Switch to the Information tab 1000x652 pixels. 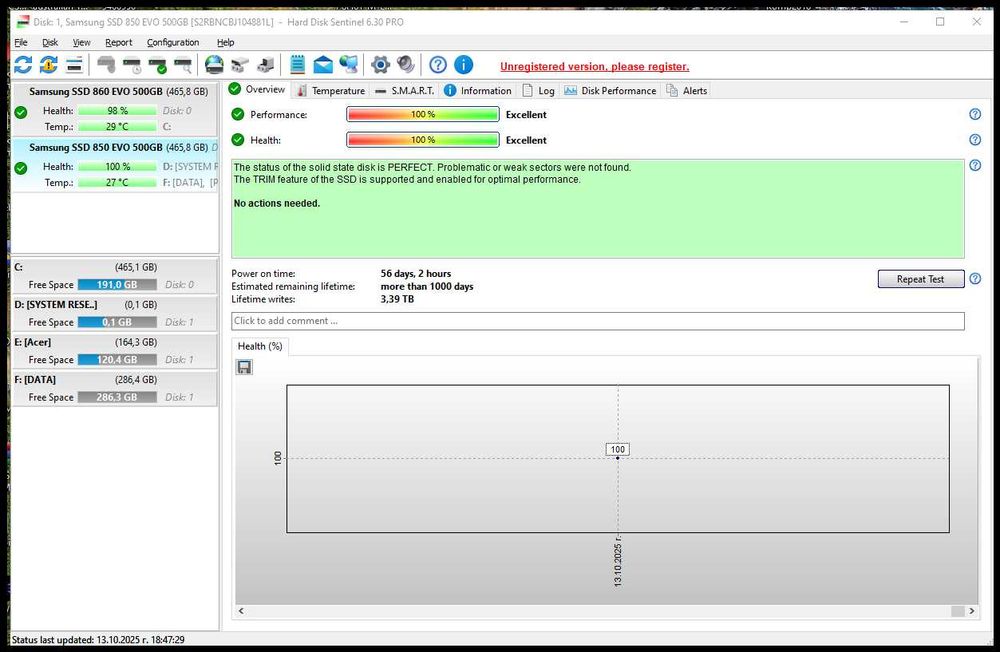[478, 91]
